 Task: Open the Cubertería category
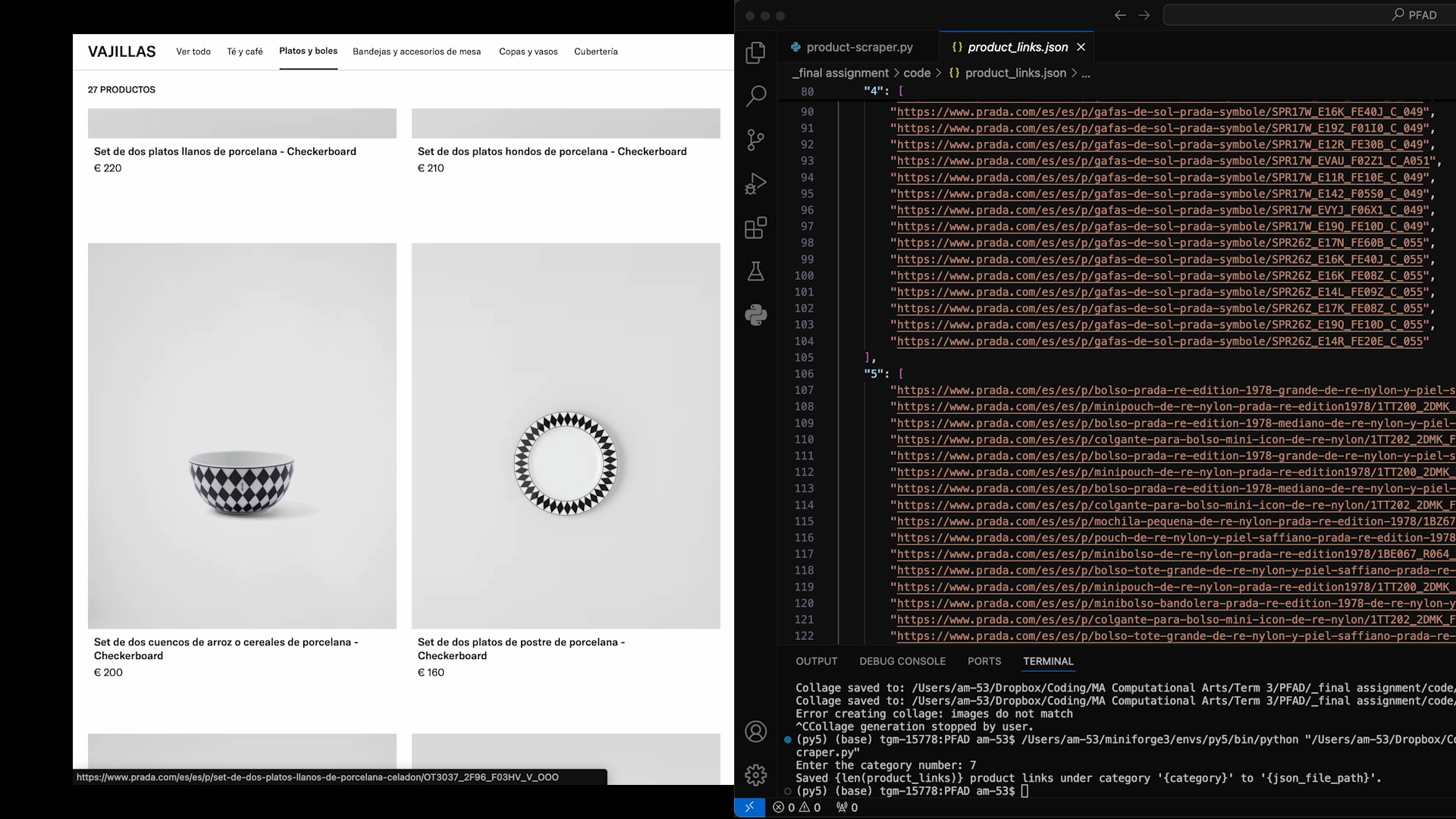(596, 52)
